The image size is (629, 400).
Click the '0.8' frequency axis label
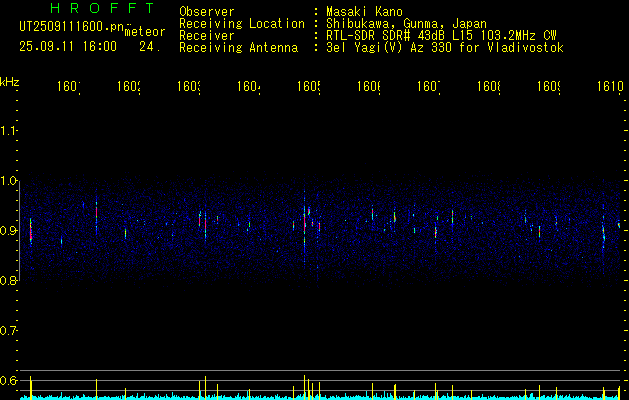point(8,281)
